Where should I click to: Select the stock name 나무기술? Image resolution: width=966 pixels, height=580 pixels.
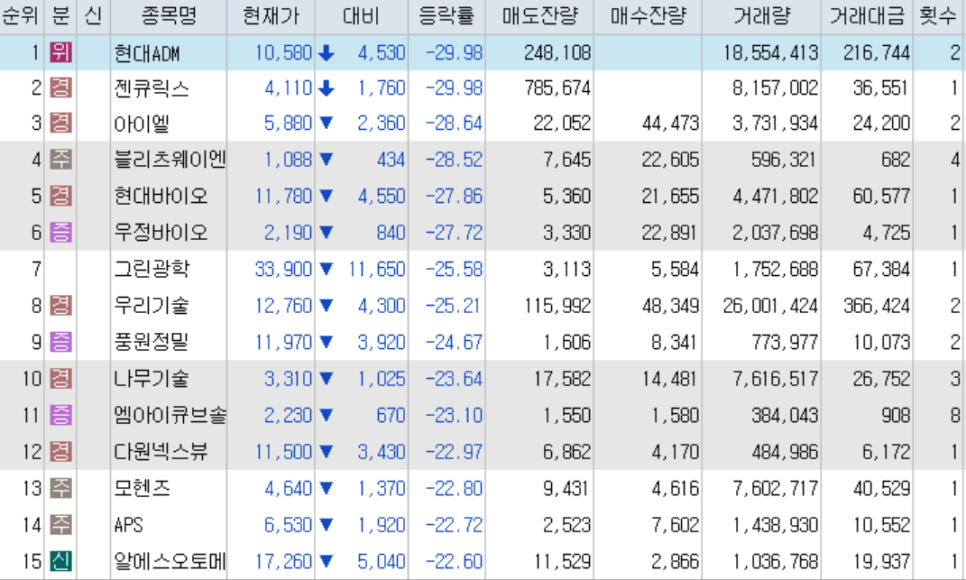click(x=152, y=379)
